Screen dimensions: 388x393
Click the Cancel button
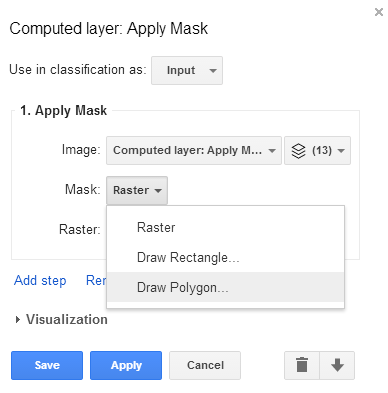205,365
